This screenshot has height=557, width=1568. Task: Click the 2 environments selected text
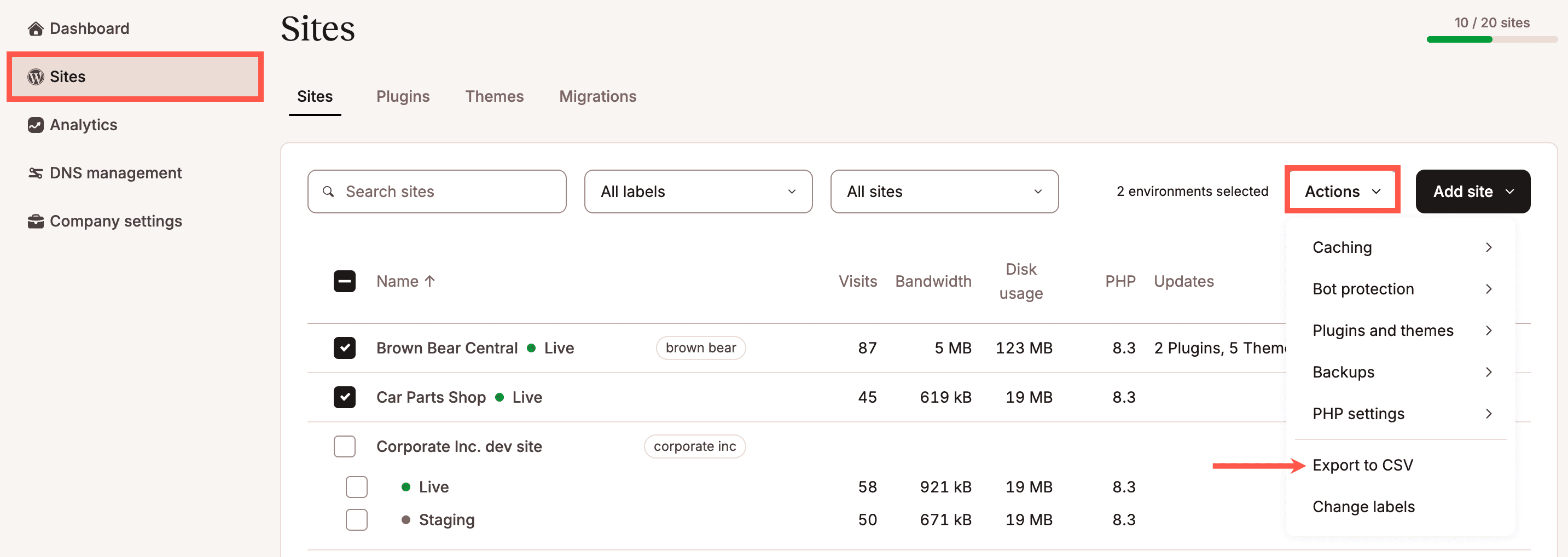click(1192, 192)
